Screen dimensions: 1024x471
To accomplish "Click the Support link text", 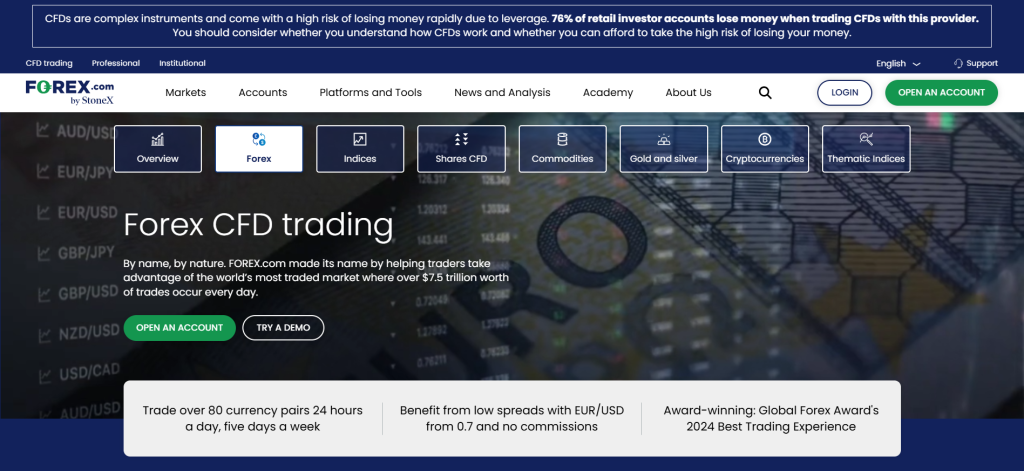I will point(982,63).
